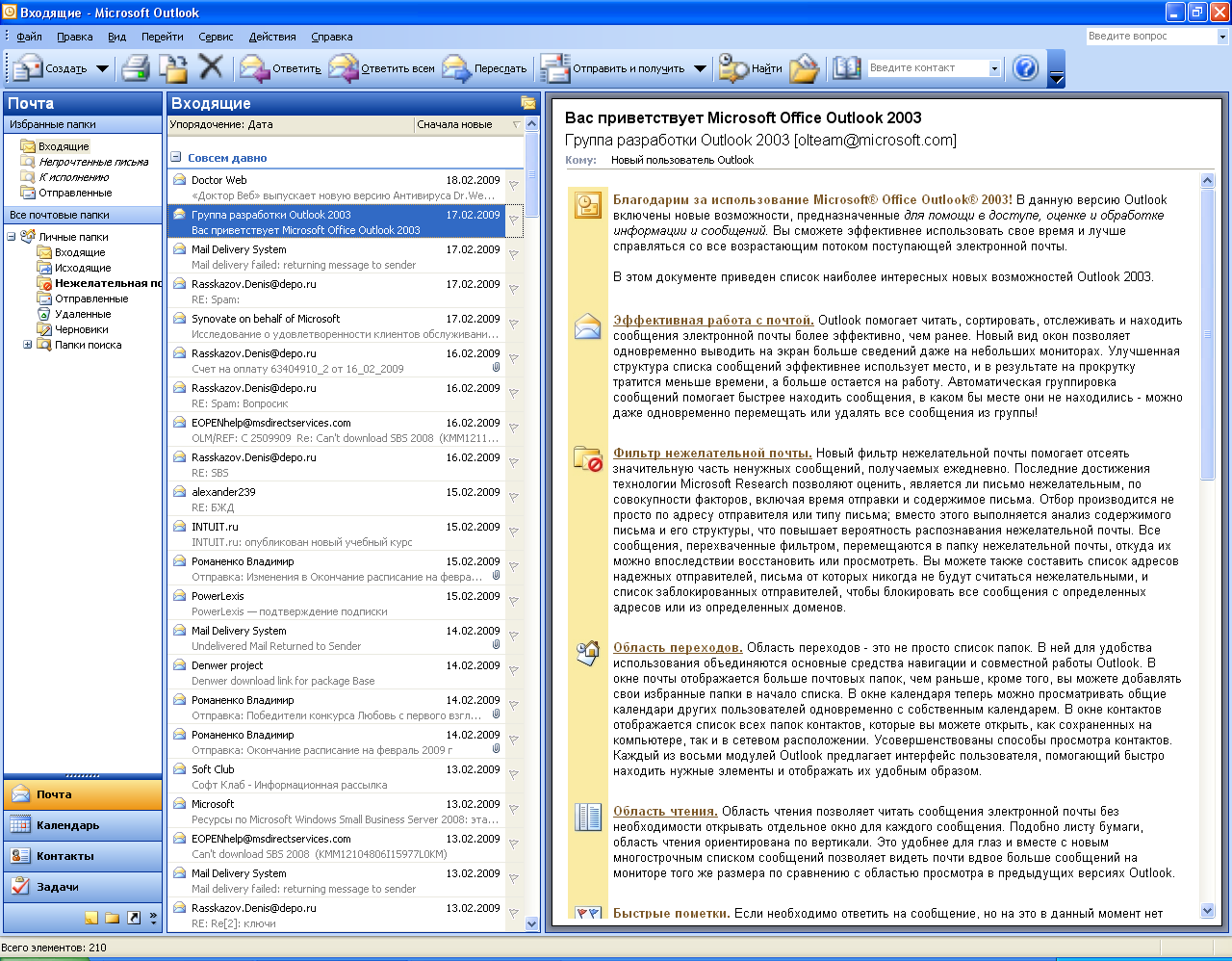The image size is (1232, 961).
Task: Open the Файл menu
Action: coord(29,37)
